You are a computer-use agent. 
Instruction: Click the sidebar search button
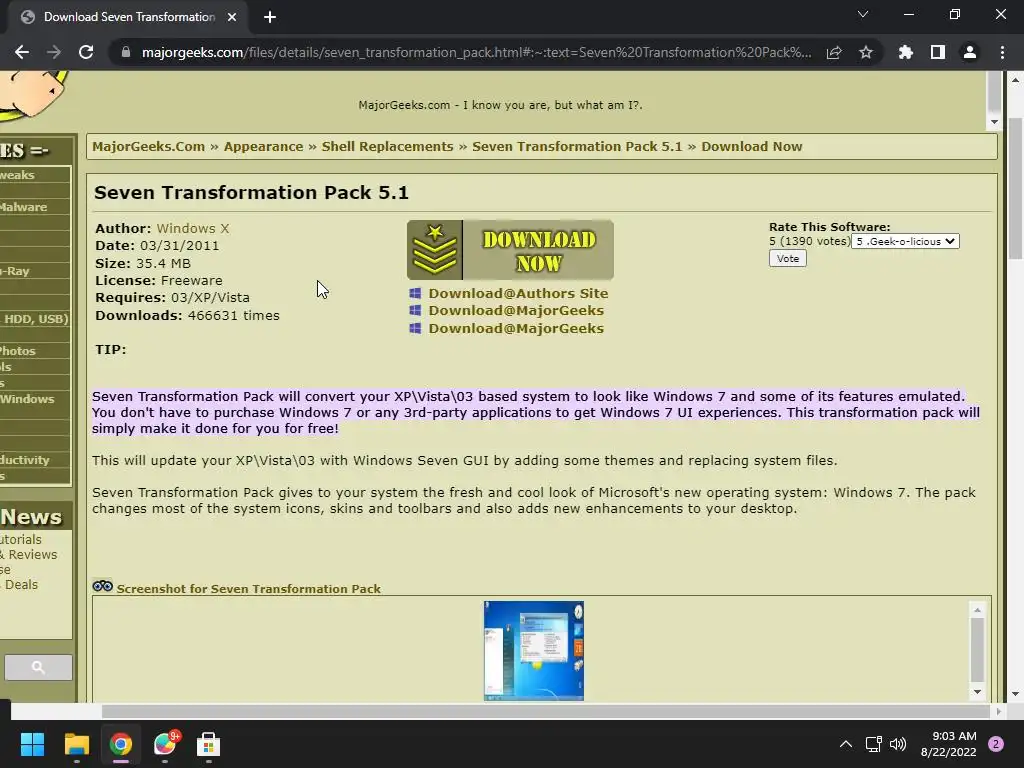39,667
